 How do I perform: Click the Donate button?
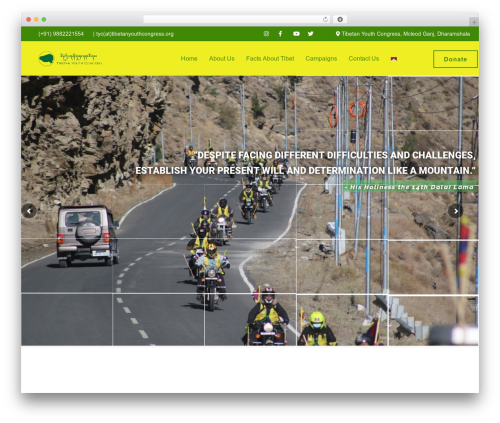coord(455,59)
